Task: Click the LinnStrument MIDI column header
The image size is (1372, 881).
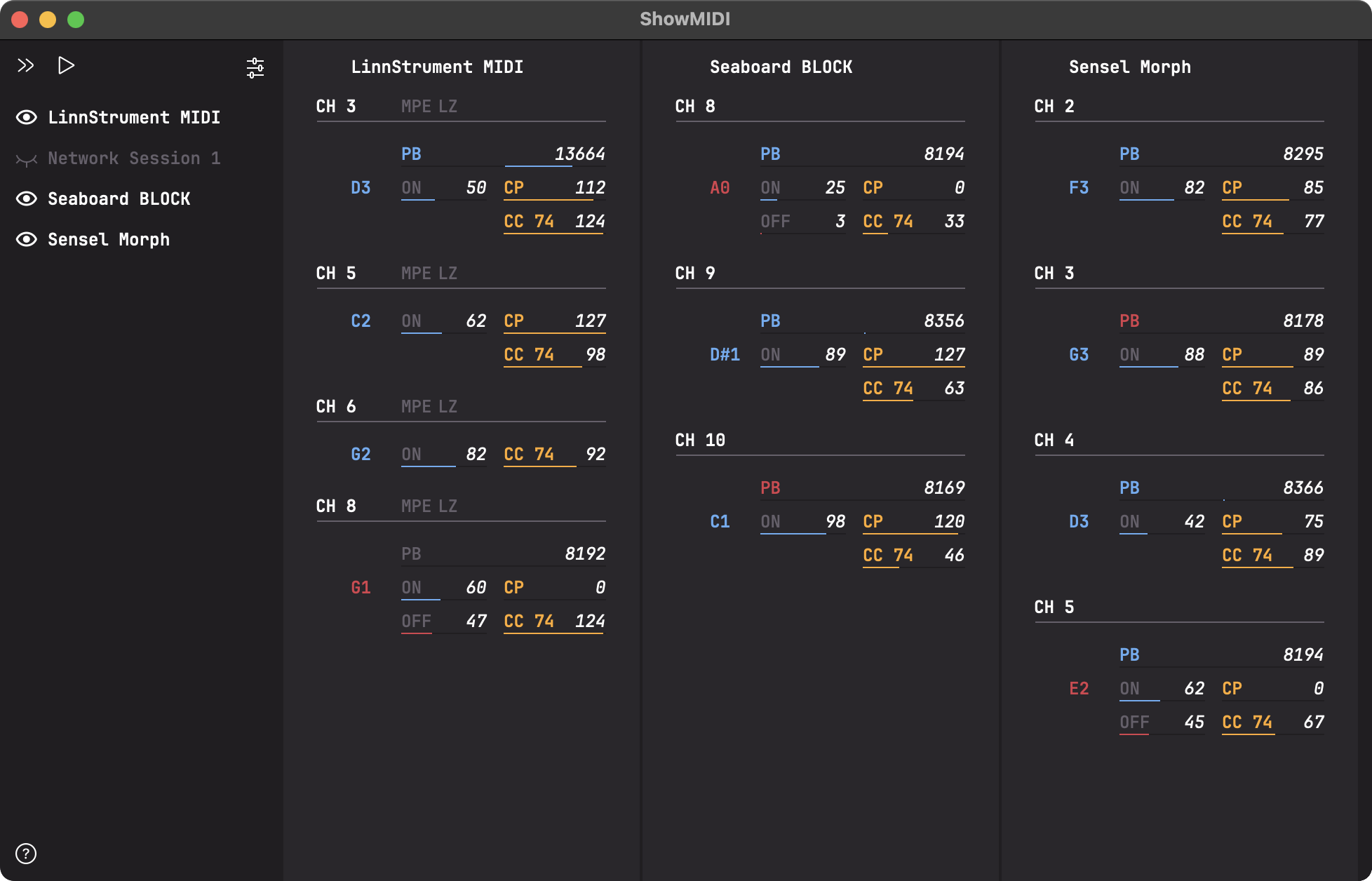Action: [437, 67]
